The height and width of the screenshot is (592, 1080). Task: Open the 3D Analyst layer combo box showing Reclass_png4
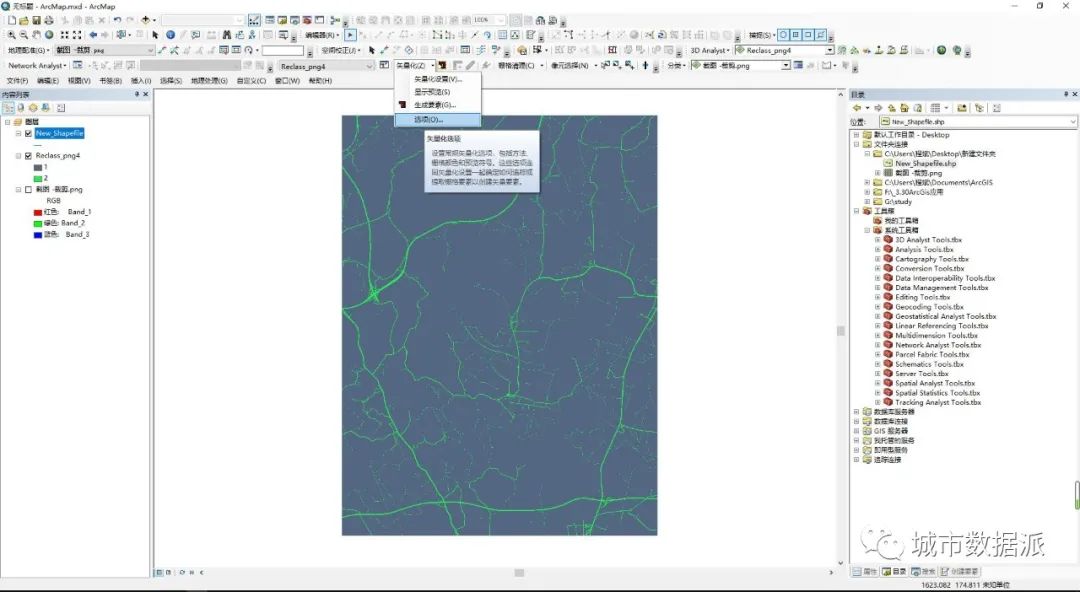(x=785, y=50)
